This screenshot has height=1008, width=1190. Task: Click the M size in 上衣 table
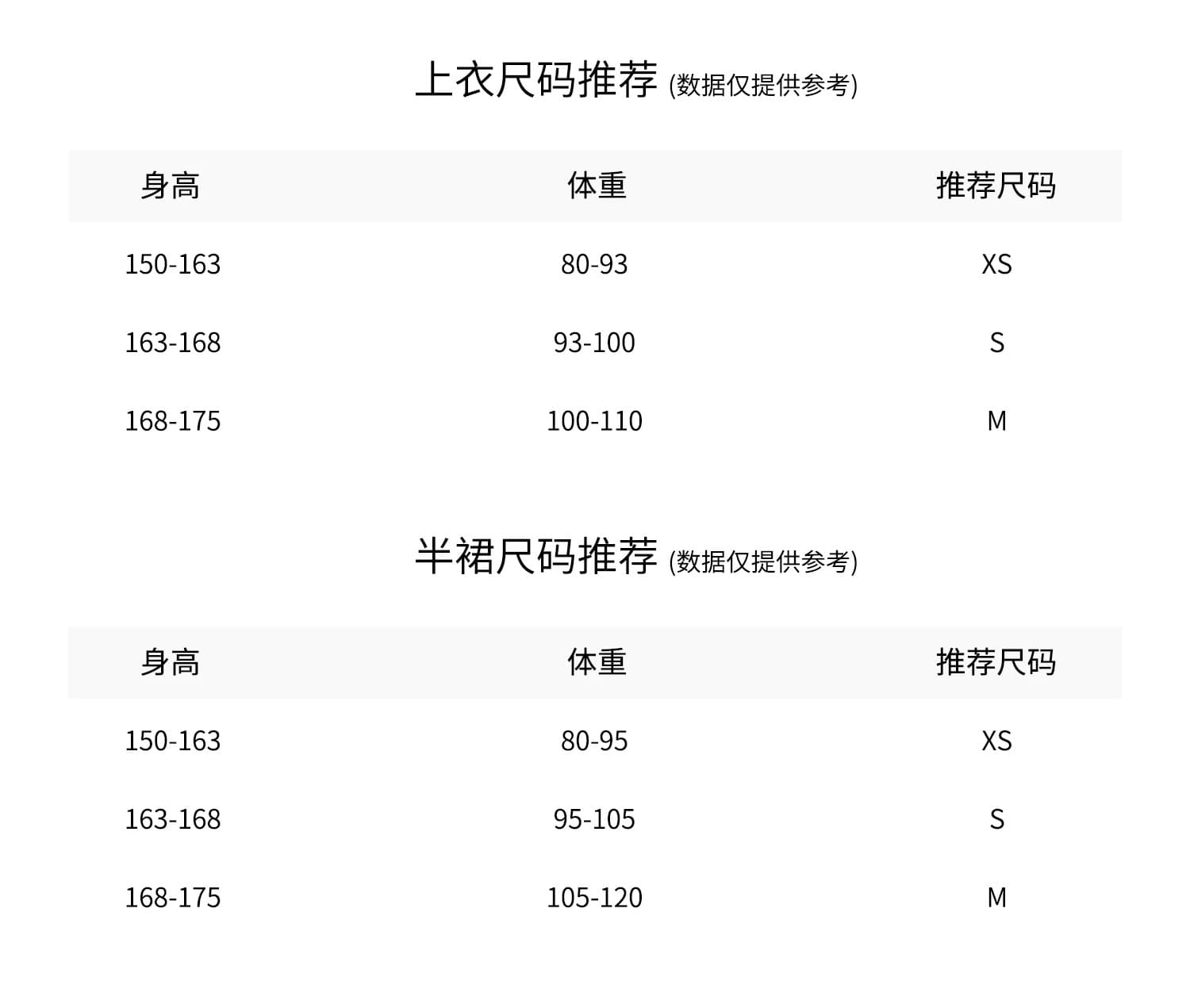(x=996, y=421)
